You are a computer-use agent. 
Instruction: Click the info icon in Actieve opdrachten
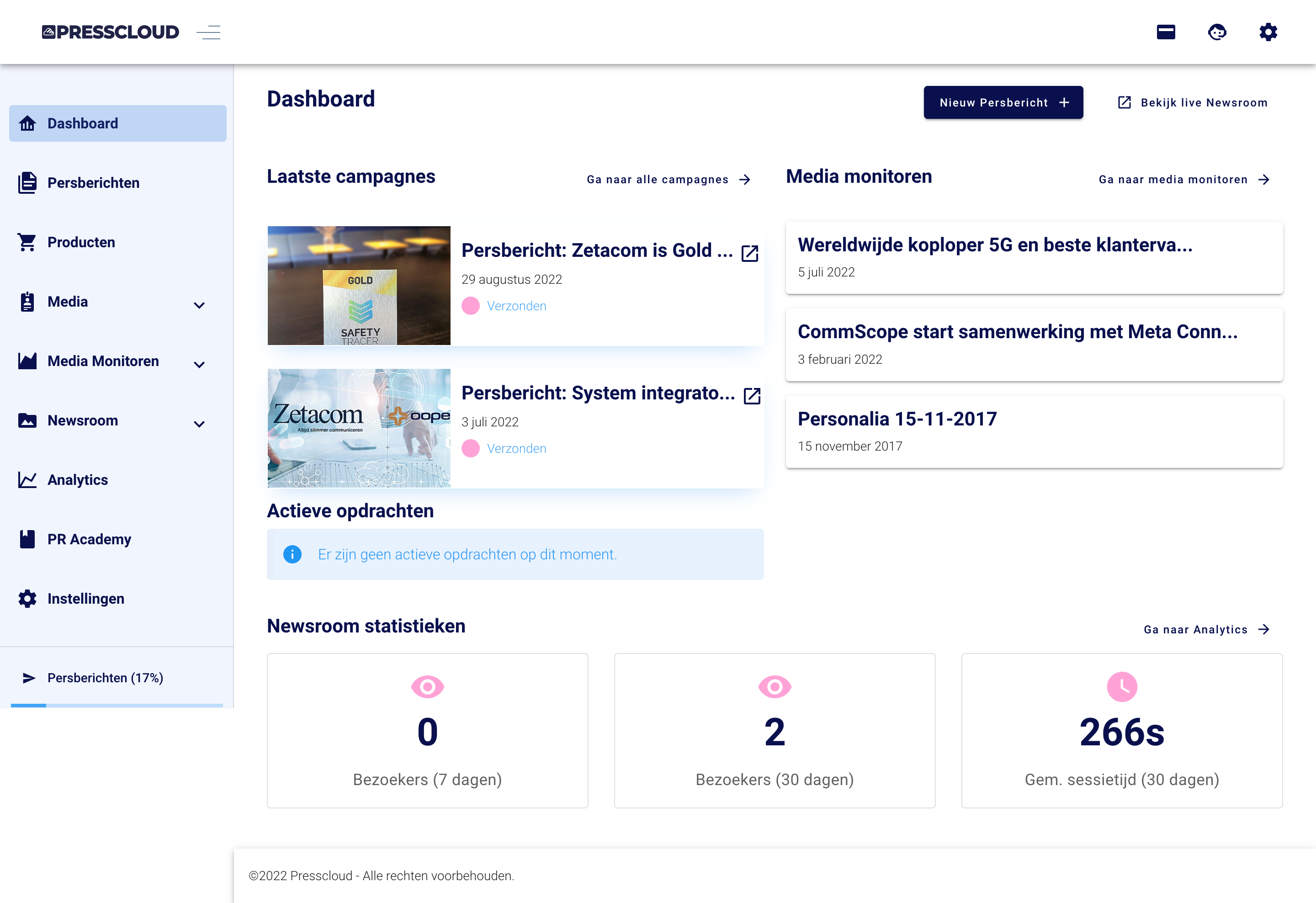click(x=292, y=554)
